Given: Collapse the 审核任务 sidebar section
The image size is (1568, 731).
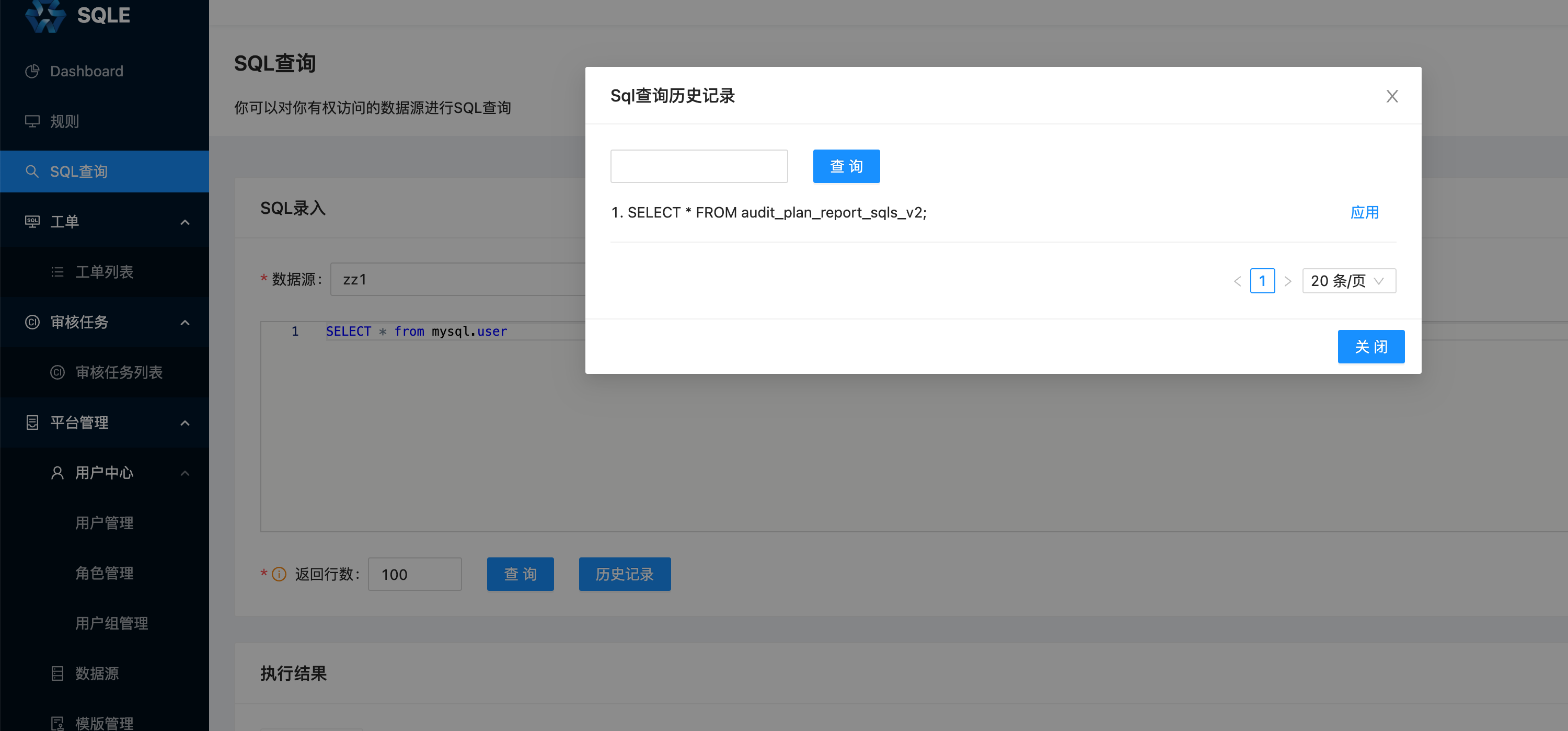Looking at the screenshot, I should (185, 322).
